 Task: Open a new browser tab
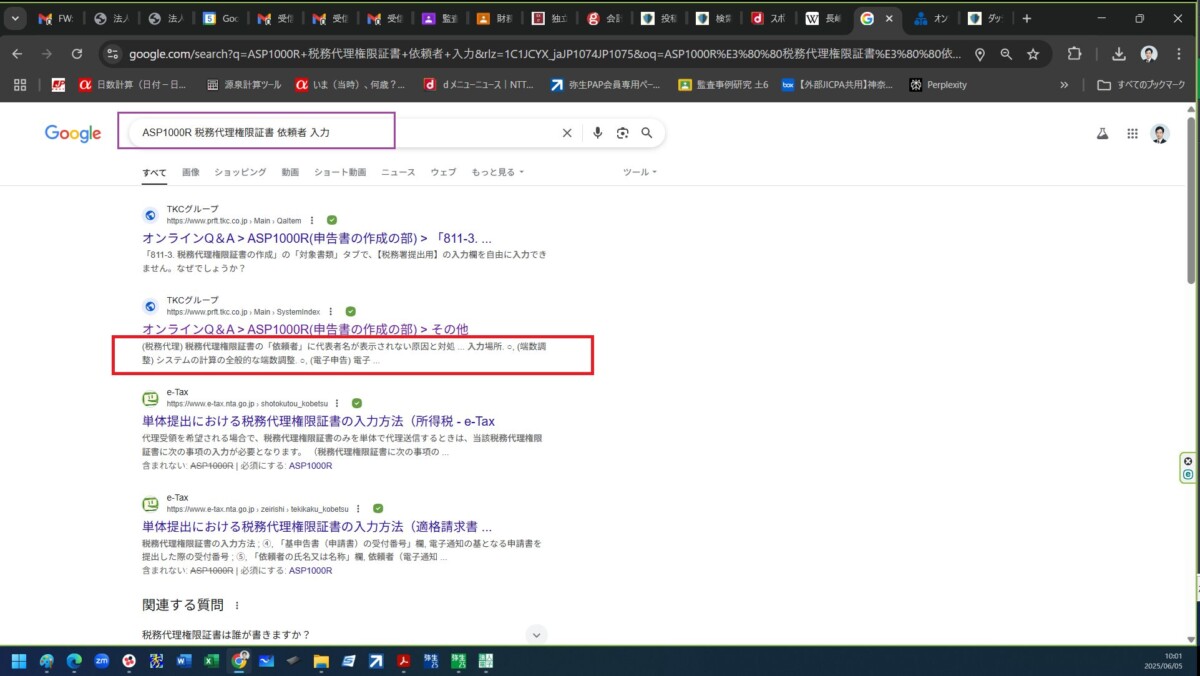point(1027,18)
